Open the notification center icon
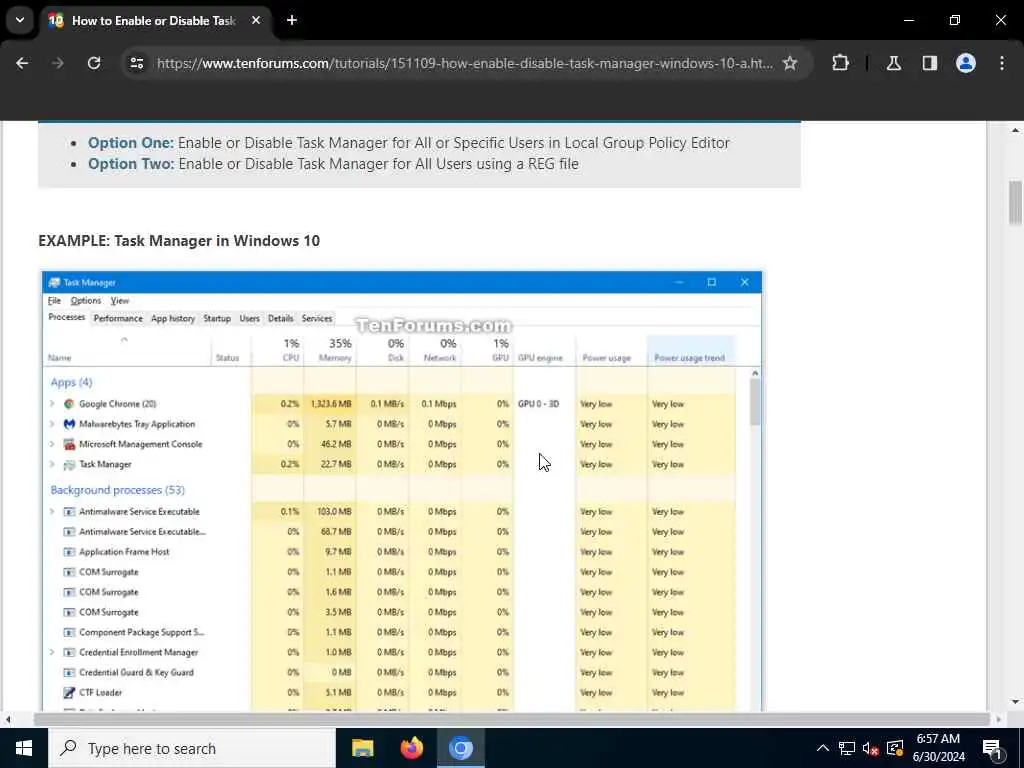1024x768 pixels. [x=993, y=748]
